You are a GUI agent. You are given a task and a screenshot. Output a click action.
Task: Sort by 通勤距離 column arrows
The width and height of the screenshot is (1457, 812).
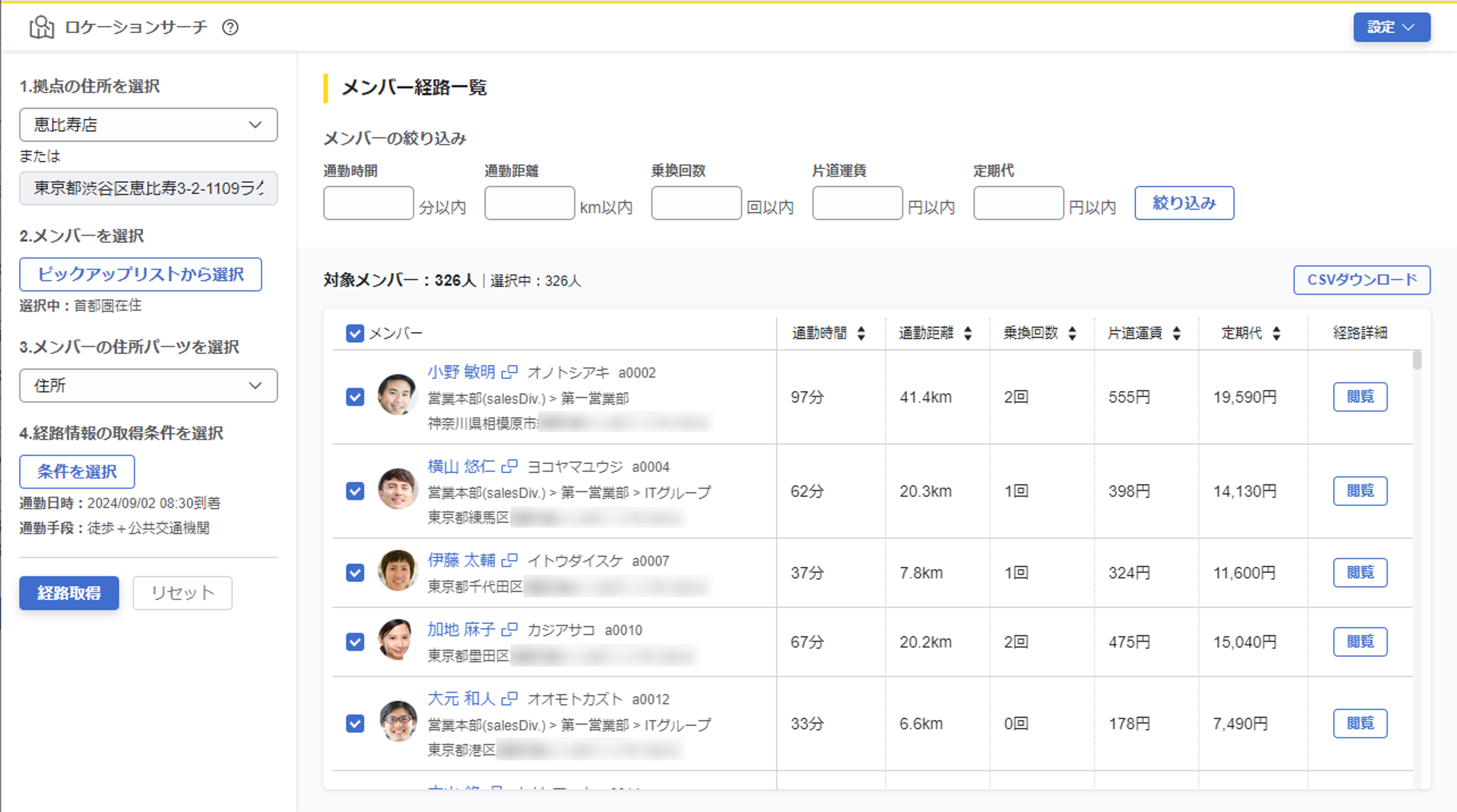(968, 333)
